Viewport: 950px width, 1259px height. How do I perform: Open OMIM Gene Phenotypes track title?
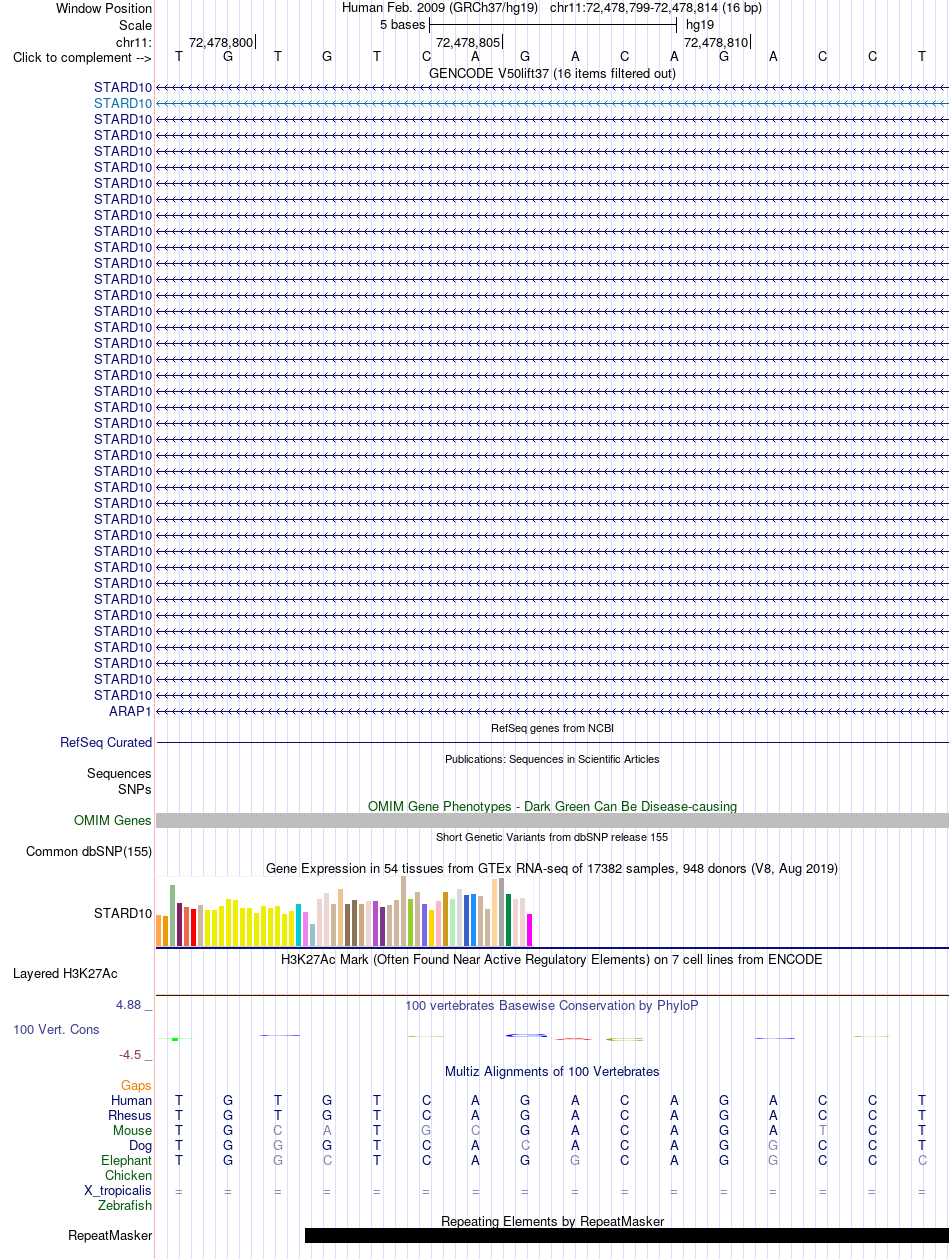click(x=552, y=805)
